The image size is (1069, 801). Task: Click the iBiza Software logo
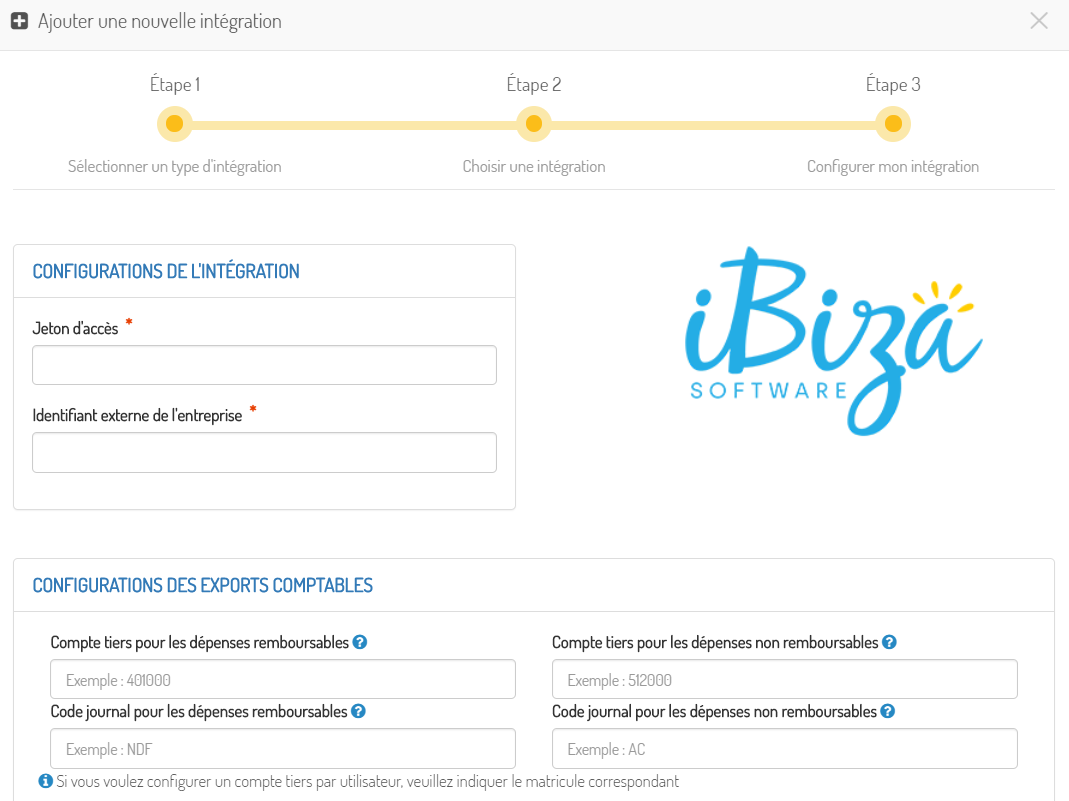pos(833,341)
